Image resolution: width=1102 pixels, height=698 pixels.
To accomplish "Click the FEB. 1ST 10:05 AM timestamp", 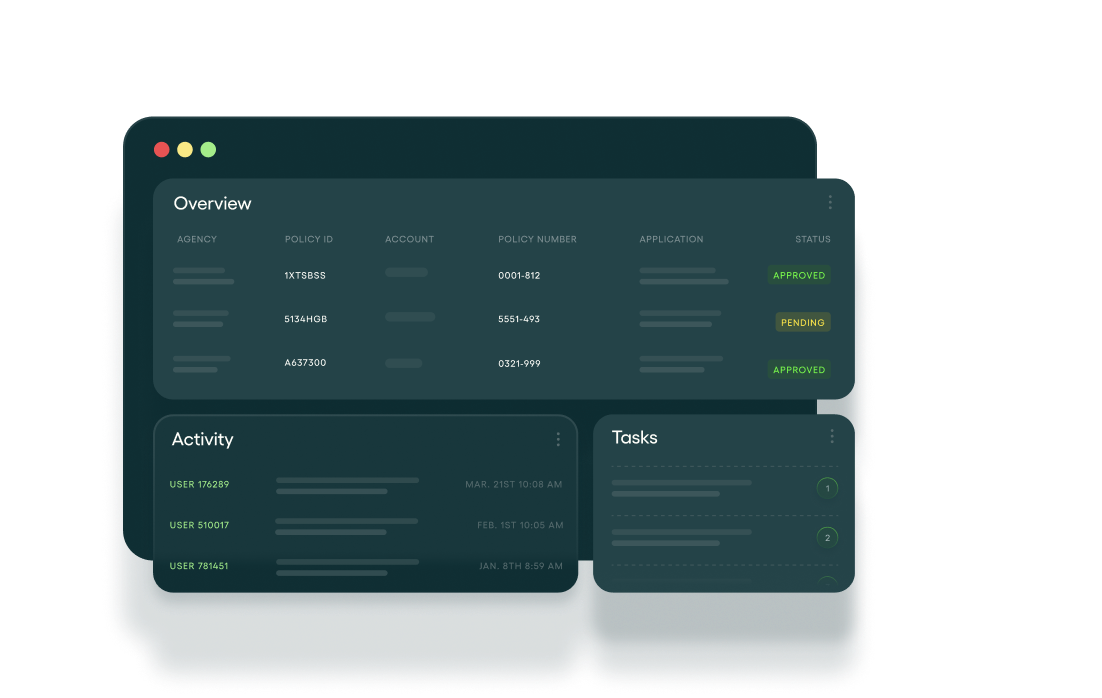I will 520,525.
